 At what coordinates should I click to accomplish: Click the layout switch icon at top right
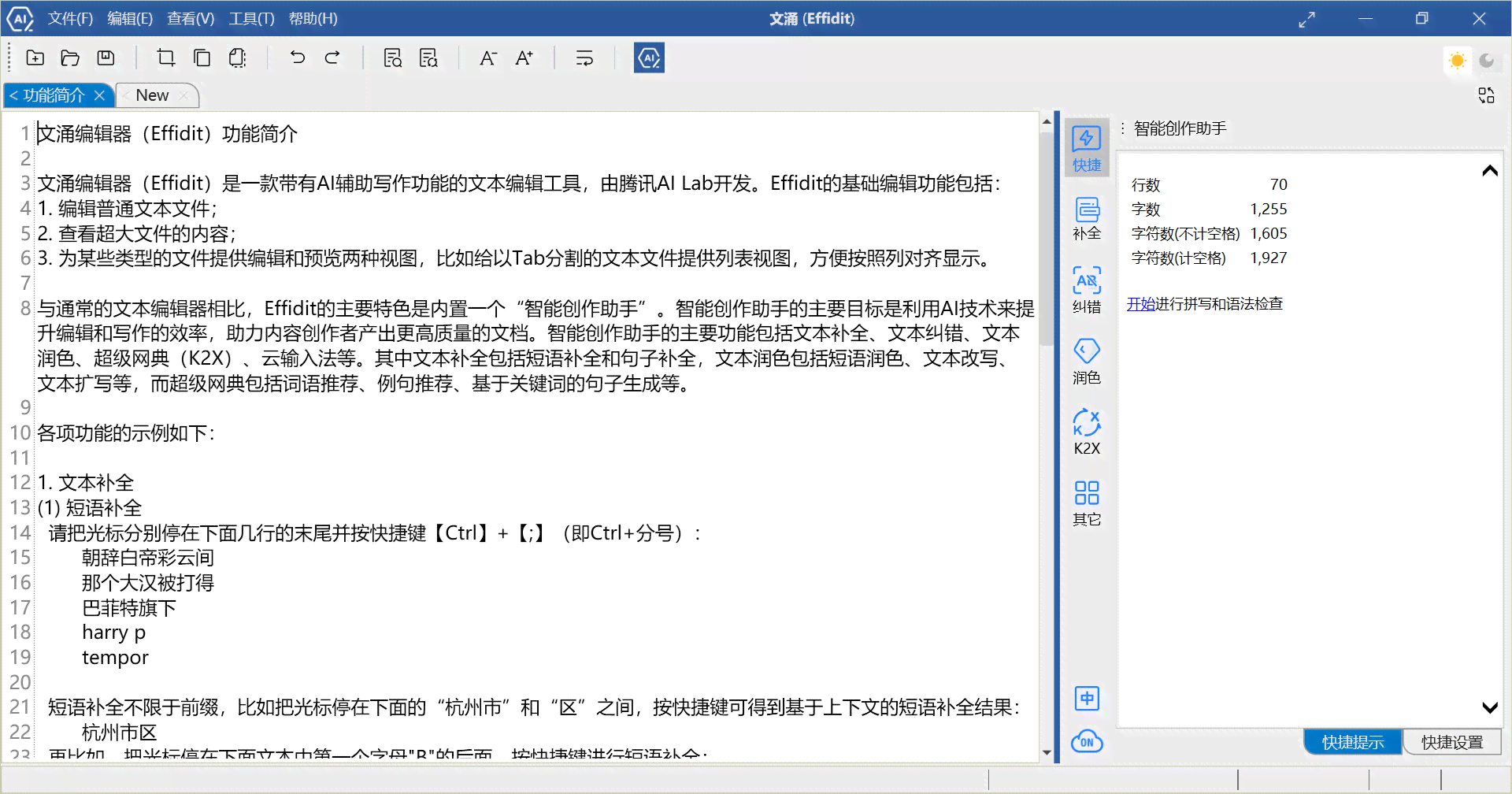[1486, 95]
